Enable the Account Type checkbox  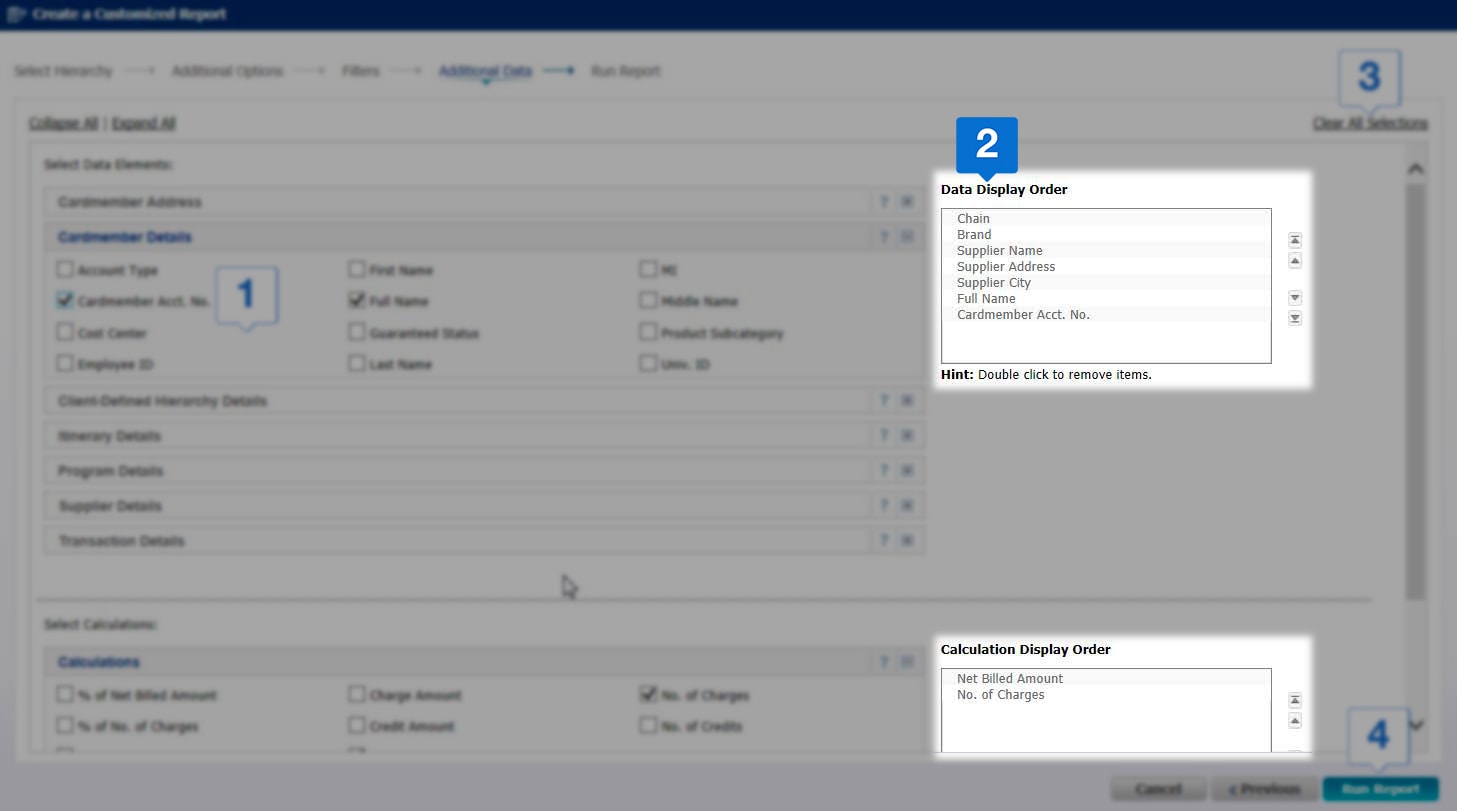[65, 270]
